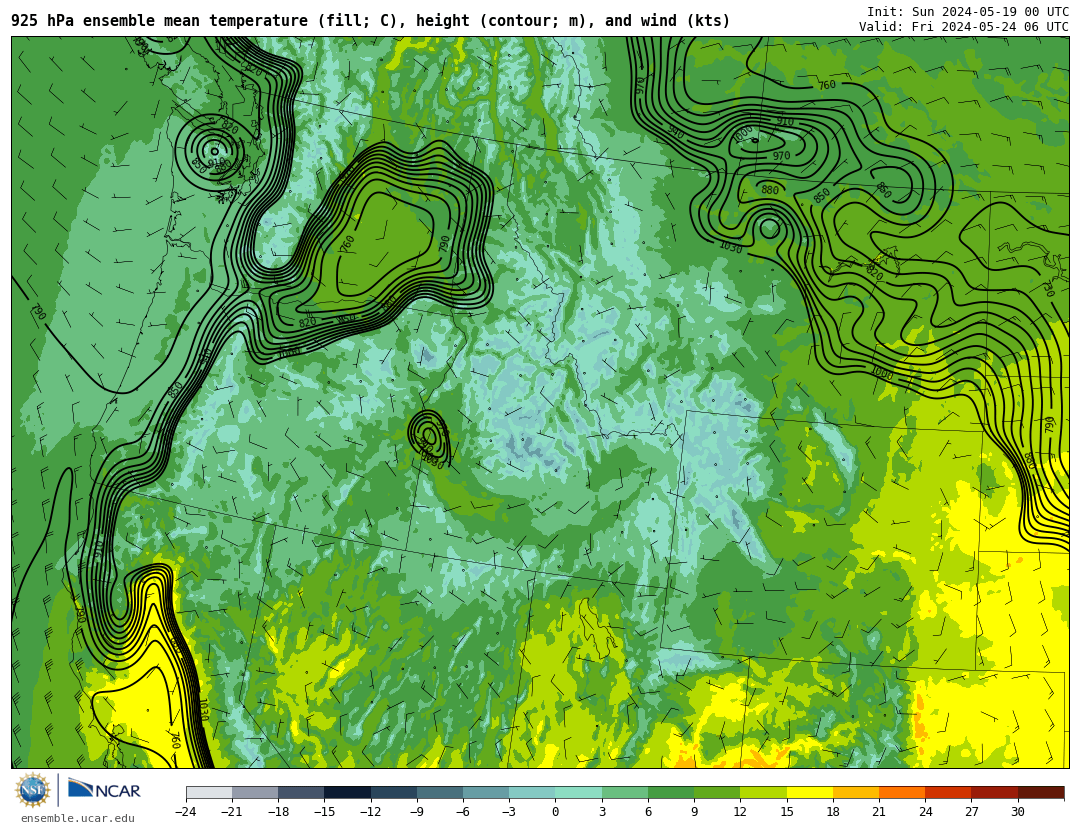
Task: Click the colorbar tick label -21
Action: 231,812
